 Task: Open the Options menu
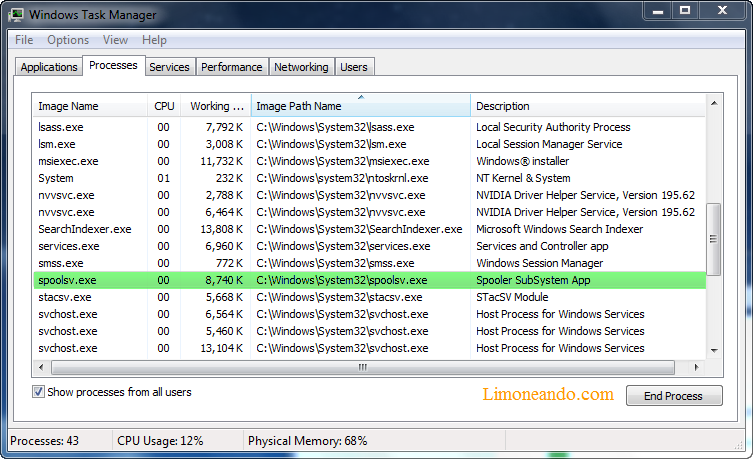tap(68, 40)
